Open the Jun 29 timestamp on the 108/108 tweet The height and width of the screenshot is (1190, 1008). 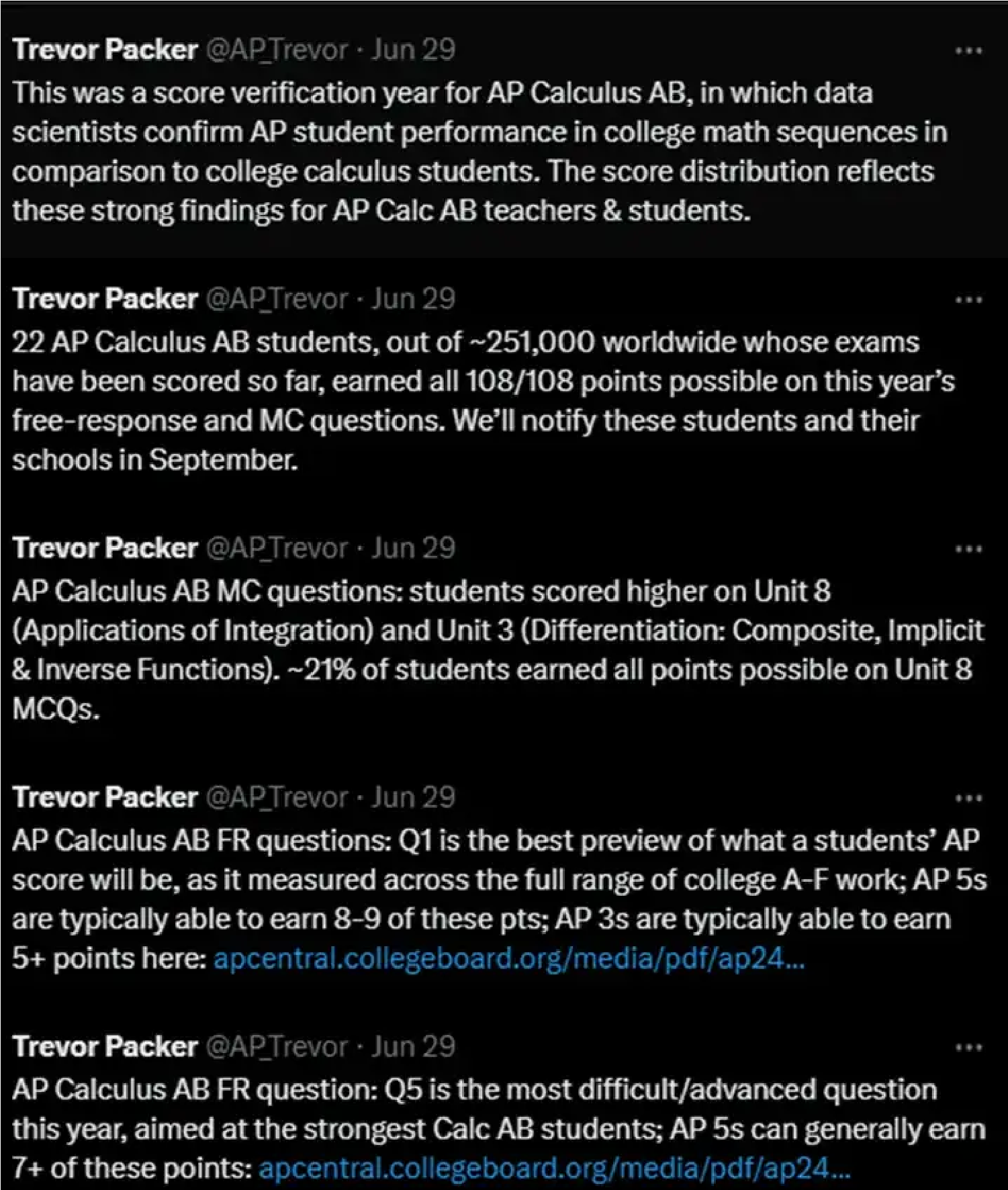(413, 299)
